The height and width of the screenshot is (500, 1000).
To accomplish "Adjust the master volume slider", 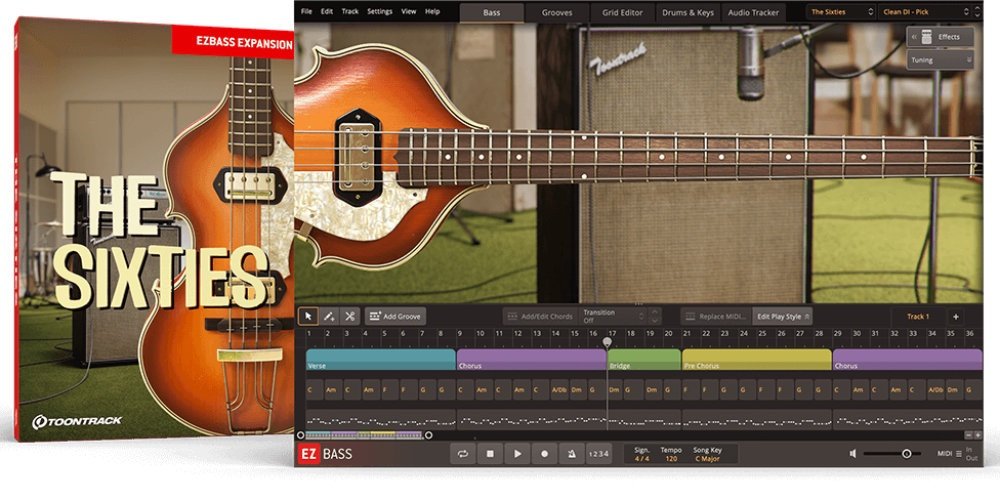I will tap(906, 454).
